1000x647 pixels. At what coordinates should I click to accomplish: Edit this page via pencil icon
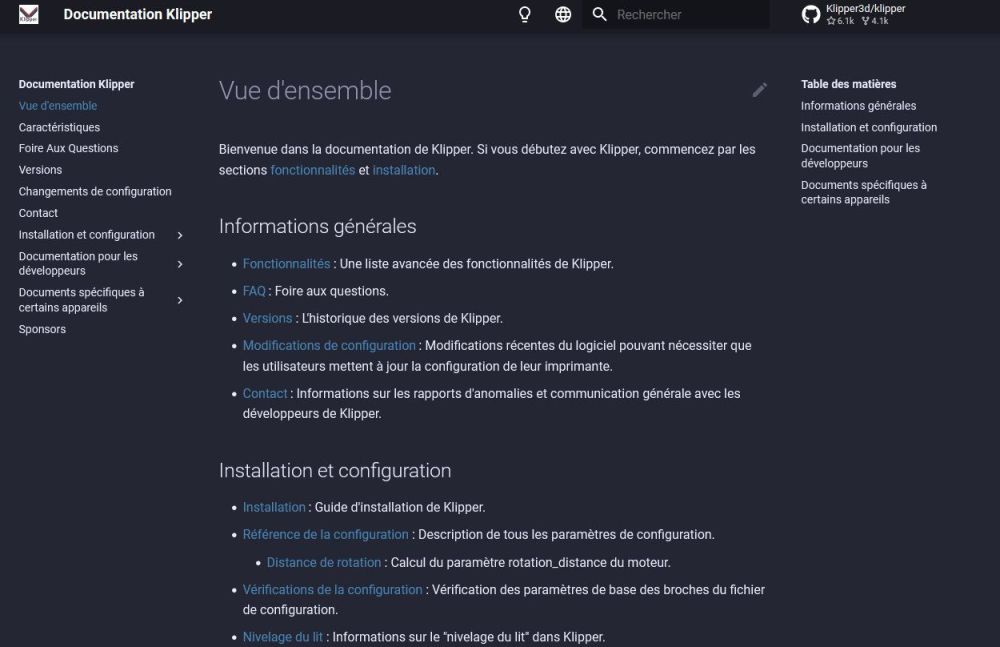[759, 90]
